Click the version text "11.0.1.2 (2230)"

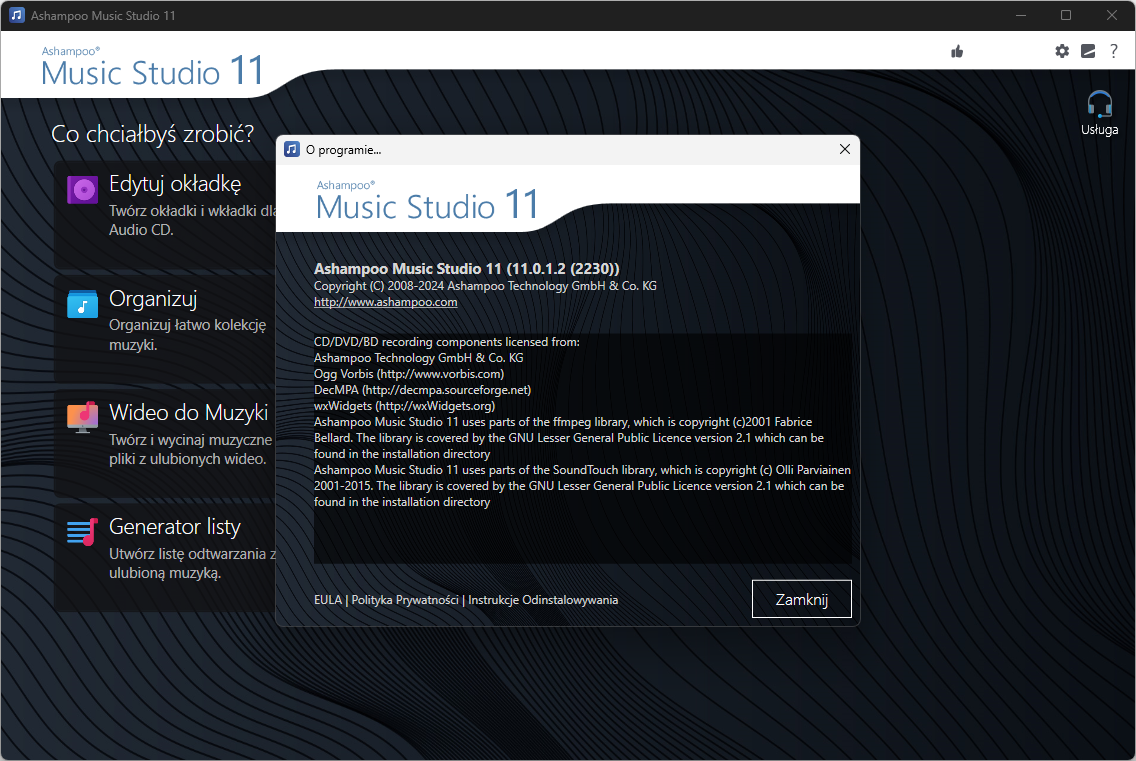[x=563, y=269]
